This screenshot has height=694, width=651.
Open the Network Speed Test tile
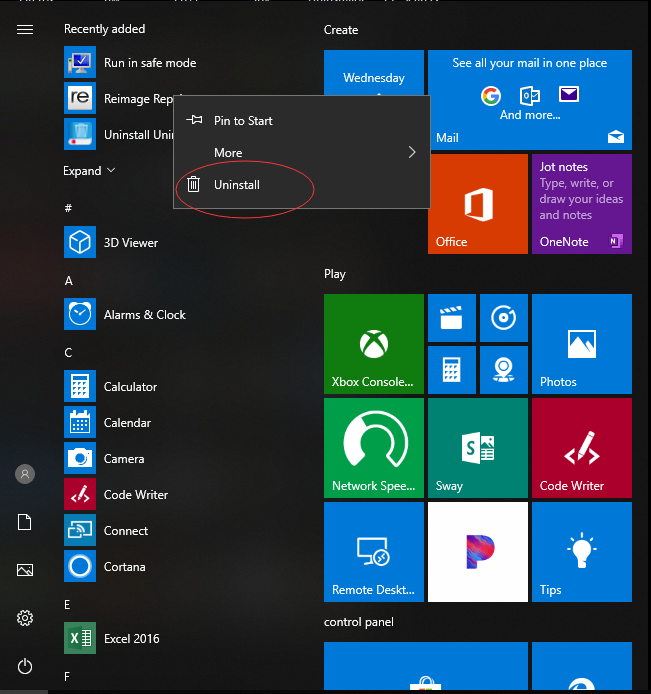pyautogui.click(x=374, y=448)
